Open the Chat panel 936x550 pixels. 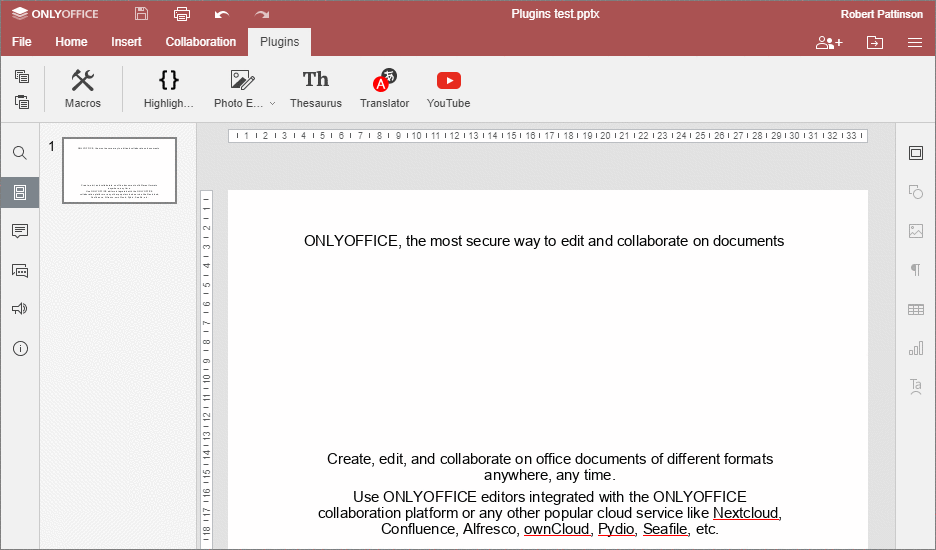pos(20,271)
